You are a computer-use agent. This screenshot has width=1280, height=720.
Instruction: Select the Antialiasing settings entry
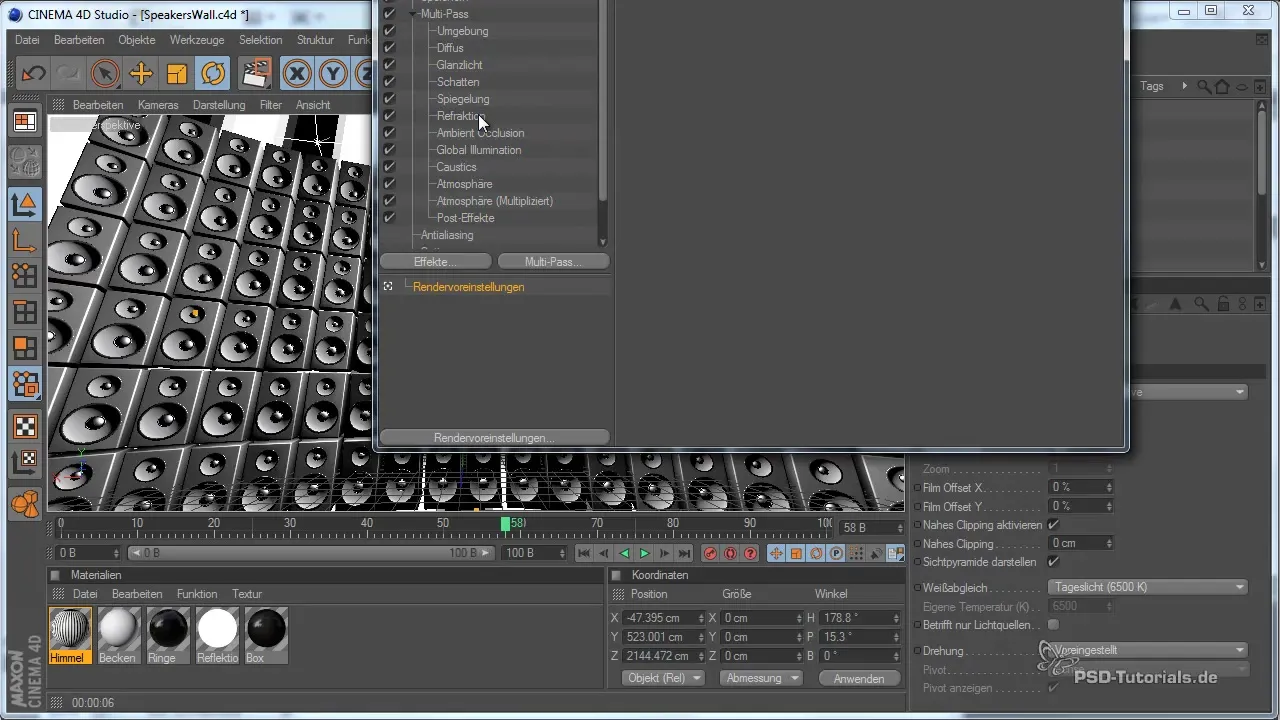pyautogui.click(x=447, y=235)
